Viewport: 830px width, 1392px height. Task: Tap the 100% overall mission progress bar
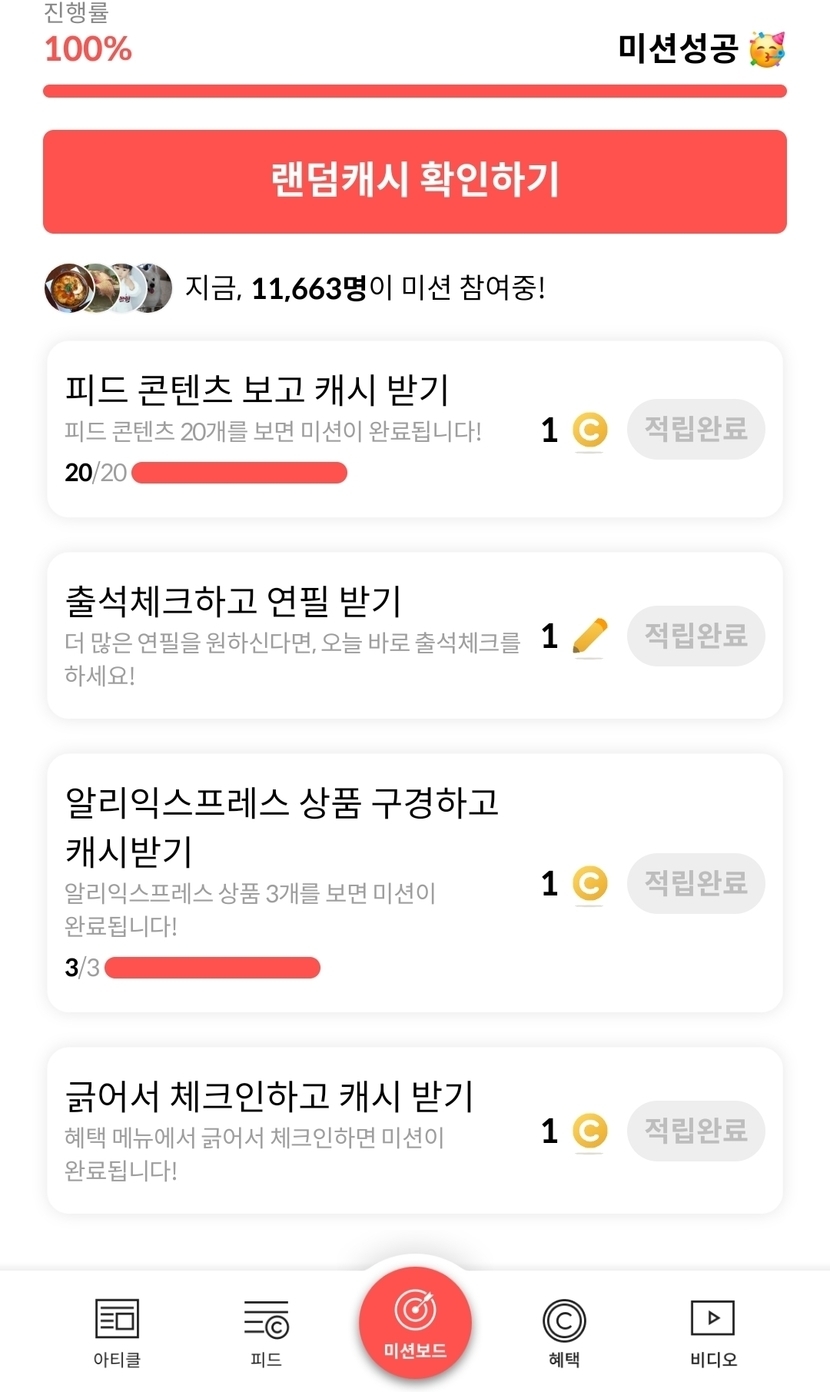point(415,91)
